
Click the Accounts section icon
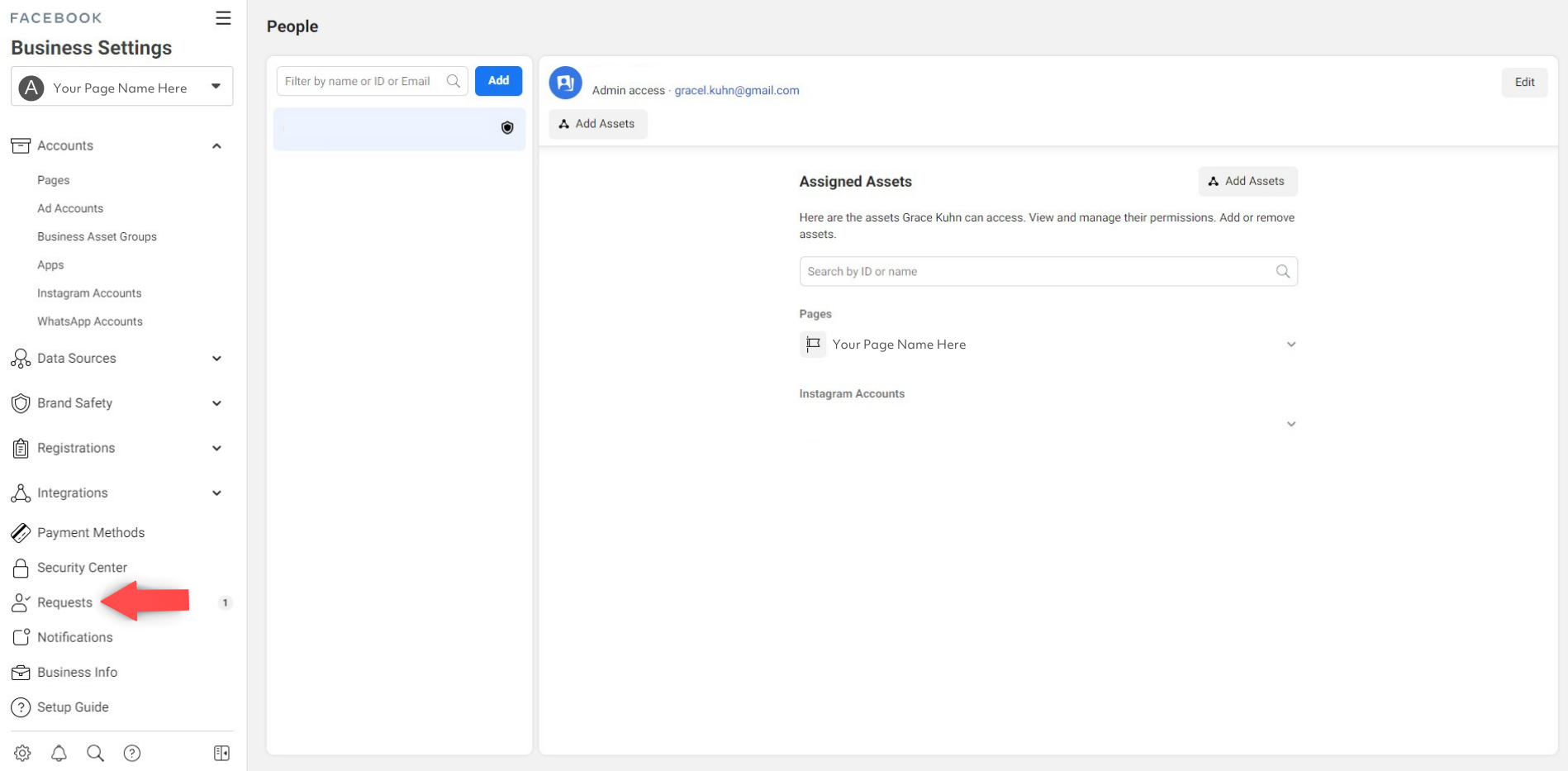21,145
